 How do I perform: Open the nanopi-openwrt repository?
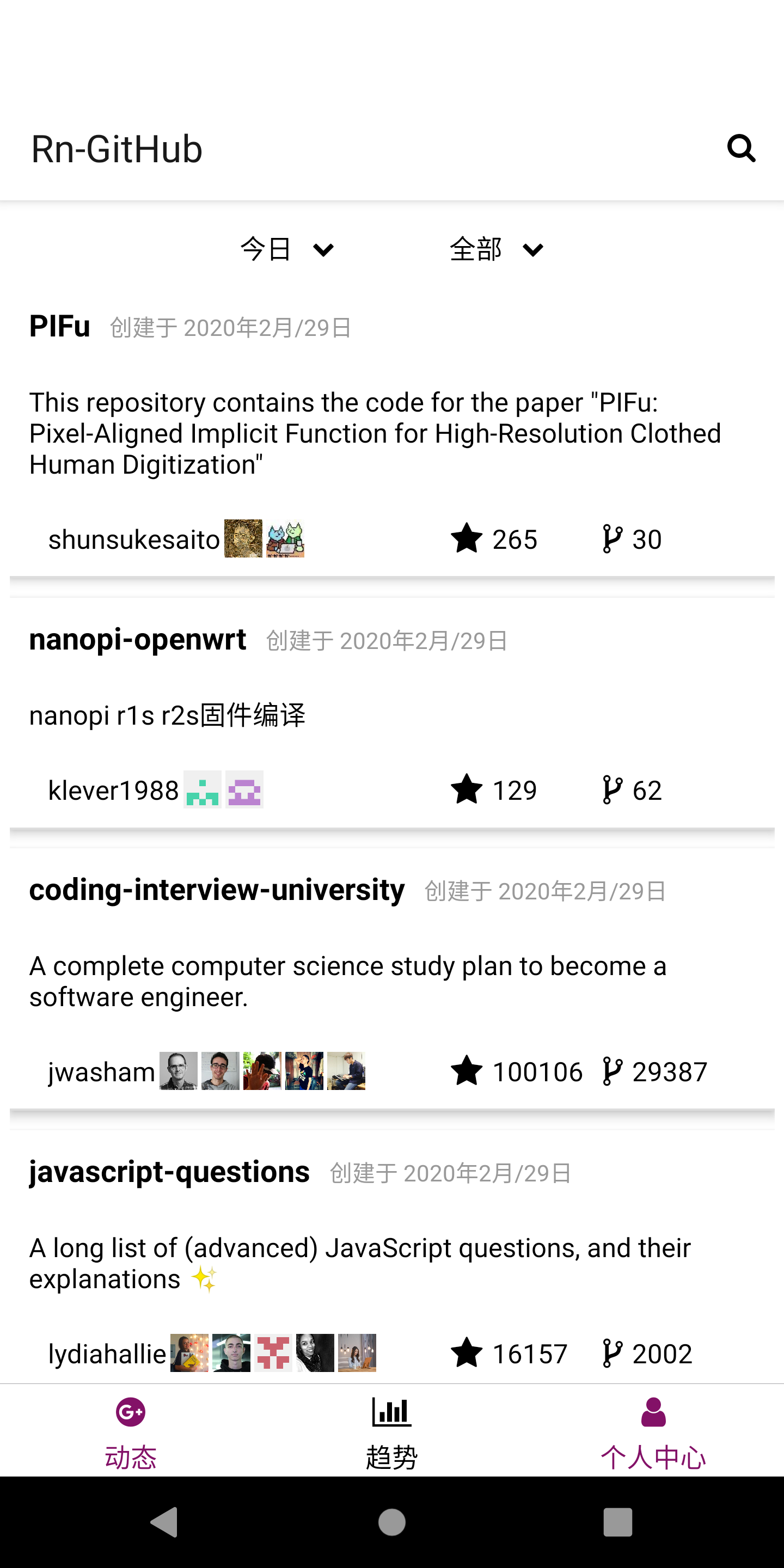coord(138,640)
